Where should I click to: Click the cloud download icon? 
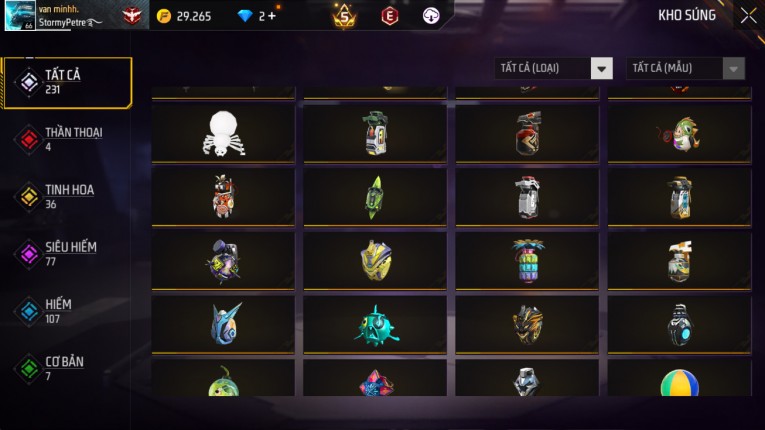[430, 16]
